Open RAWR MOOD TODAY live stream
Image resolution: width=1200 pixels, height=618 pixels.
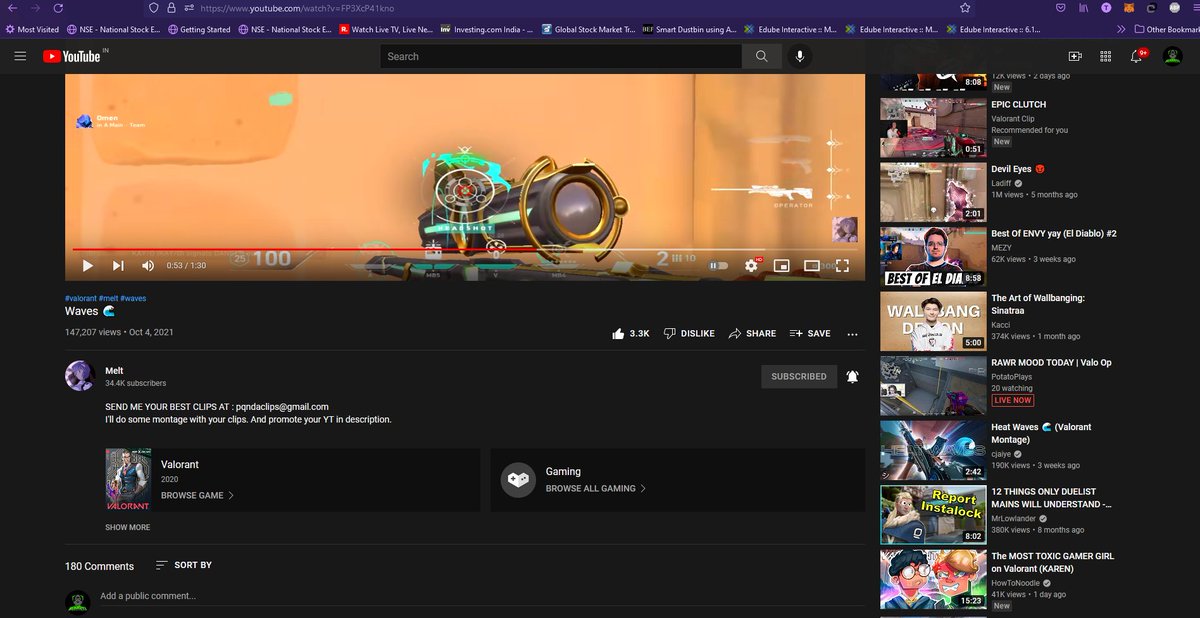point(1051,363)
